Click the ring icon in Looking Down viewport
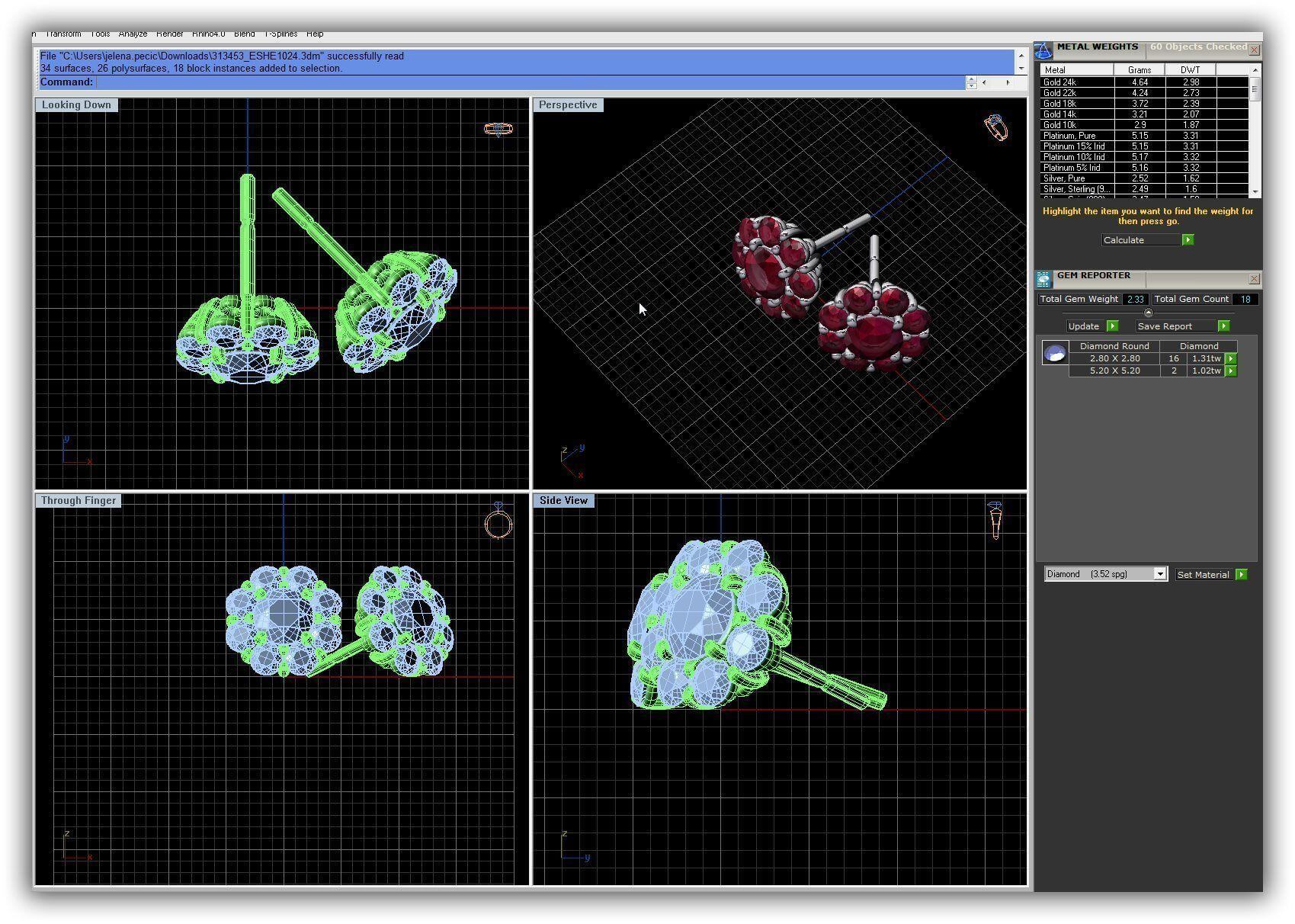Viewport: 1295px width, 924px height. click(x=498, y=129)
